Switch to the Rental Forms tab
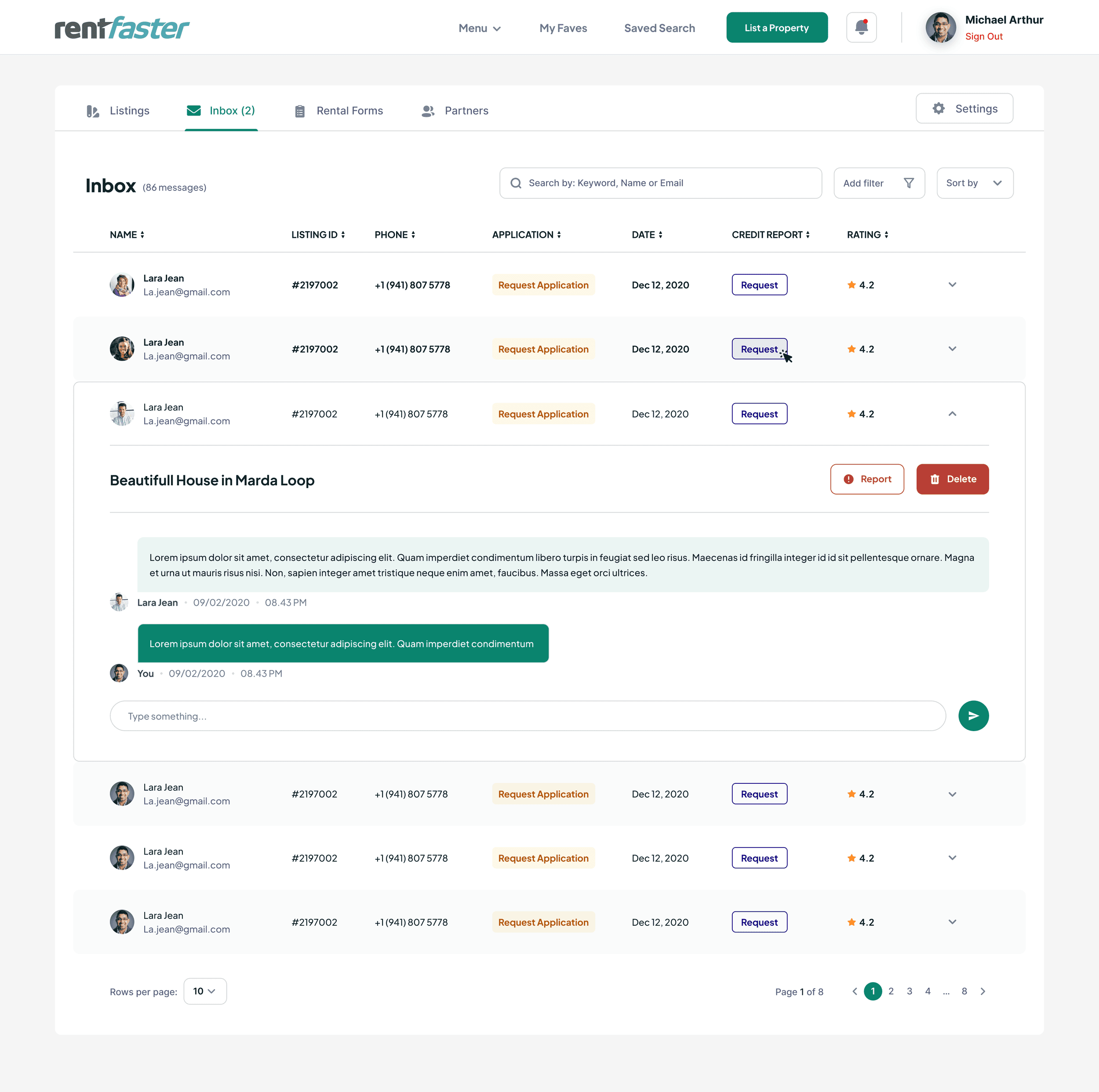The height and width of the screenshot is (1092, 1099). 339,111
